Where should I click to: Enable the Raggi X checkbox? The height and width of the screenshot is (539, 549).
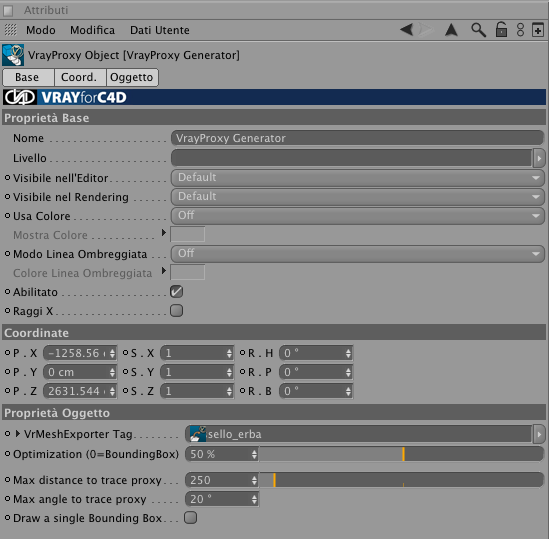176,310
